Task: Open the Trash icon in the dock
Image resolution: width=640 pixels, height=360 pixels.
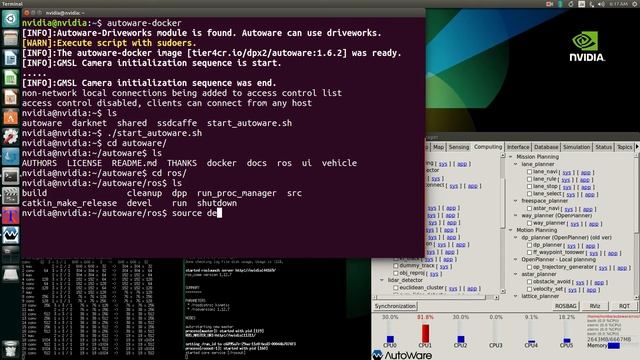Action: 10,349
